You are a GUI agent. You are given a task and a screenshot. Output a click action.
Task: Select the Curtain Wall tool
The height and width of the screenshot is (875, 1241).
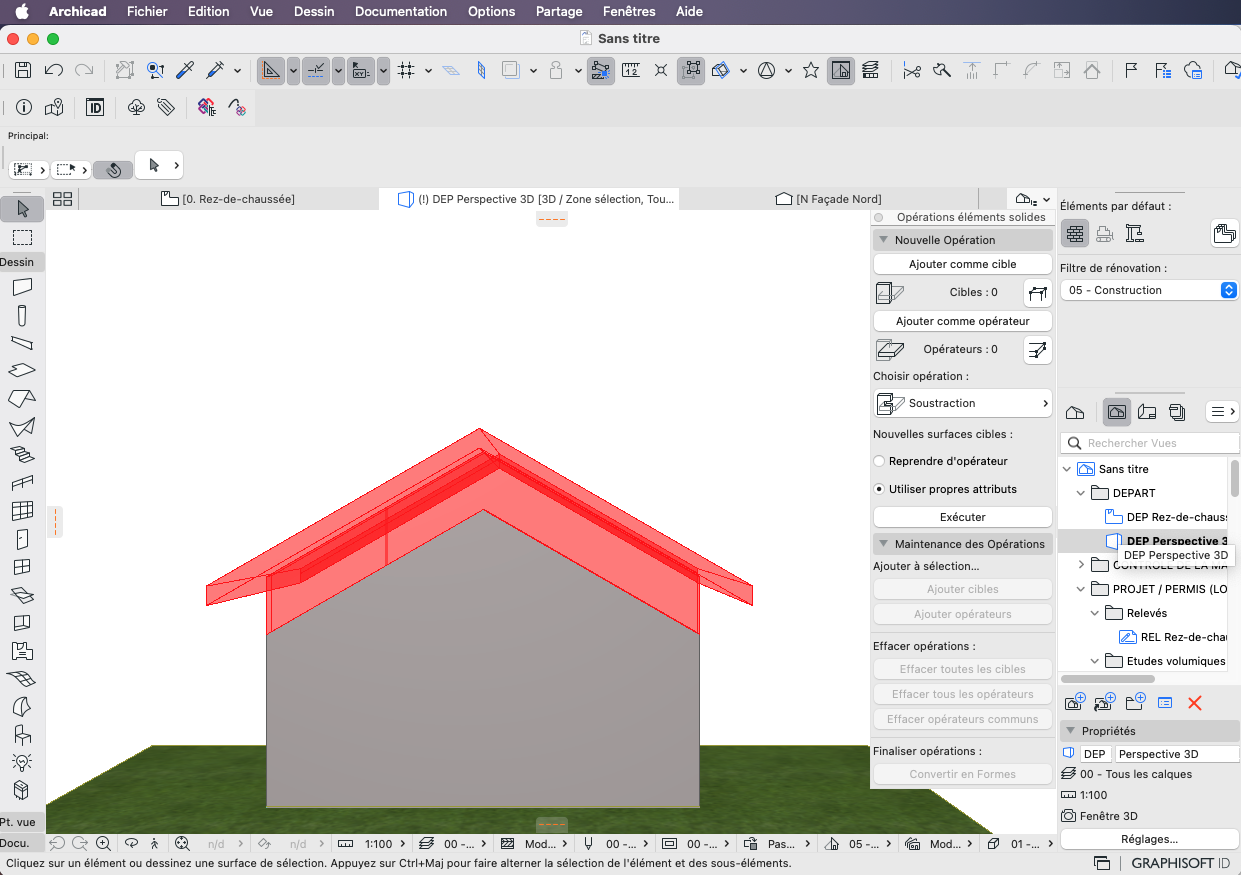pos(22,511)
